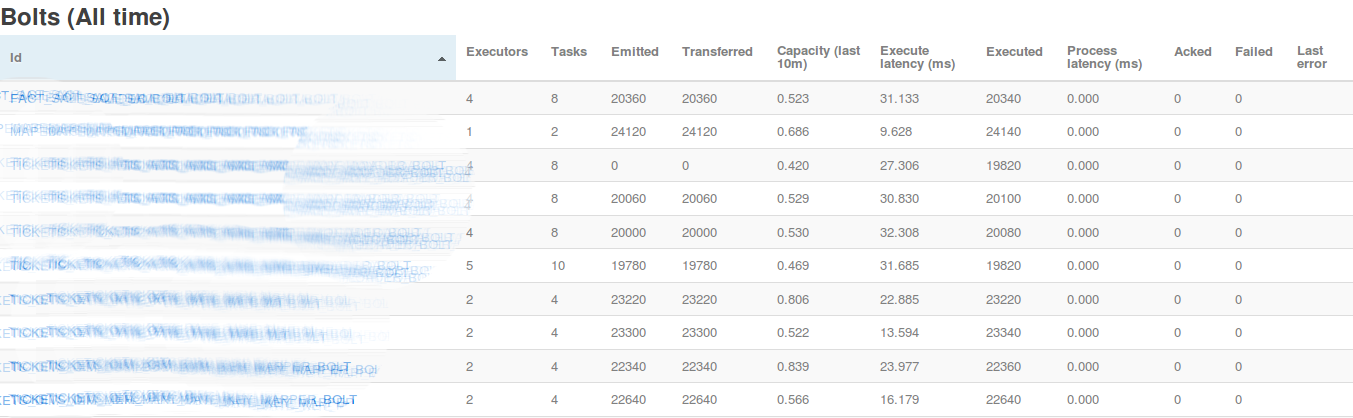The height and width of the screenshot is (418, 1353).
Task: Sort by Transferred column header
Action: click(x=717, y=52)
